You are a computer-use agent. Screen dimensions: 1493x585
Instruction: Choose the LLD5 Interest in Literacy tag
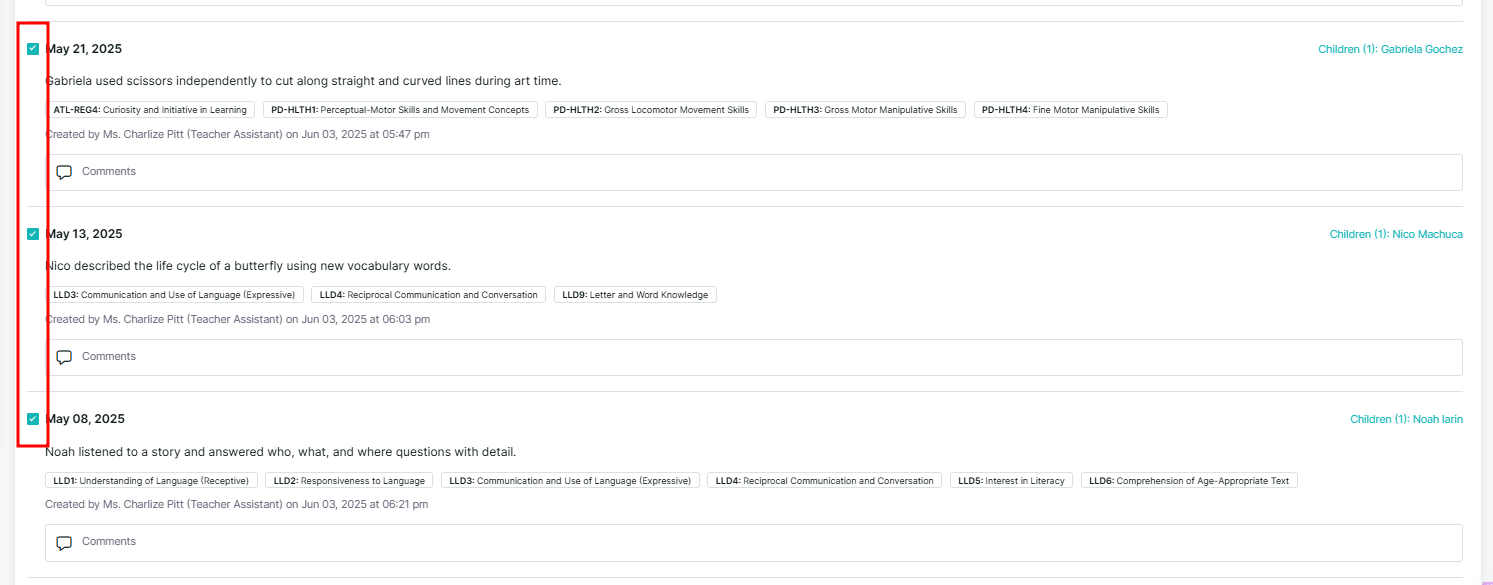pos(1011,481)
